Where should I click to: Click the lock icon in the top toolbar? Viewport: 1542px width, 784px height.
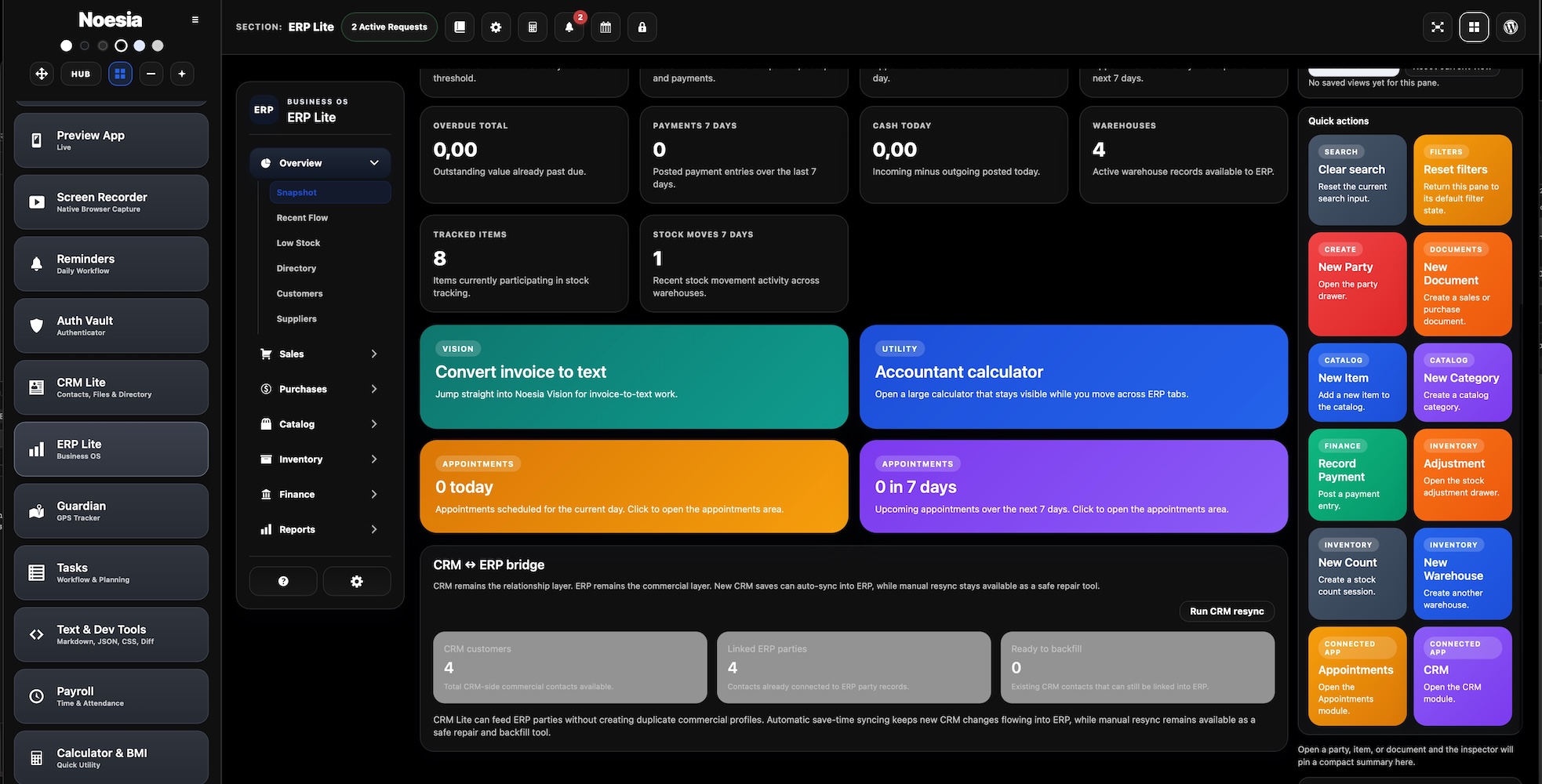642,27
